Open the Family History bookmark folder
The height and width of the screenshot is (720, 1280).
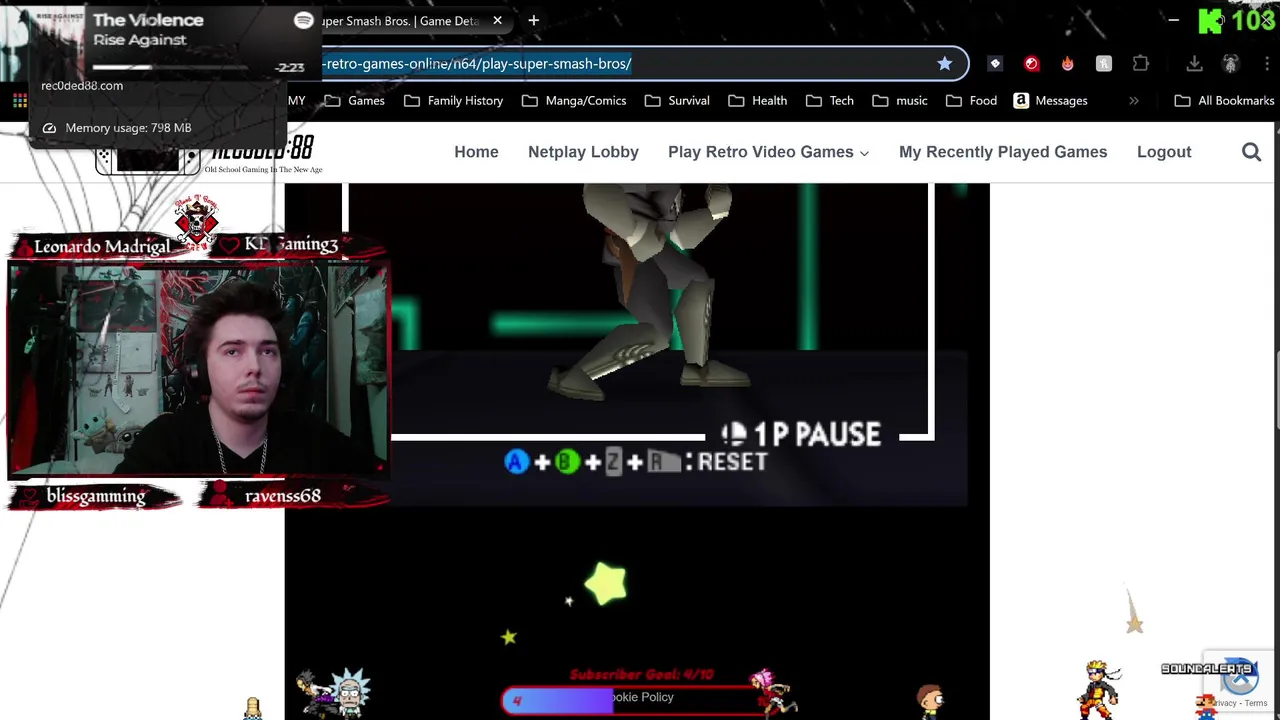(x=453, y=100)
